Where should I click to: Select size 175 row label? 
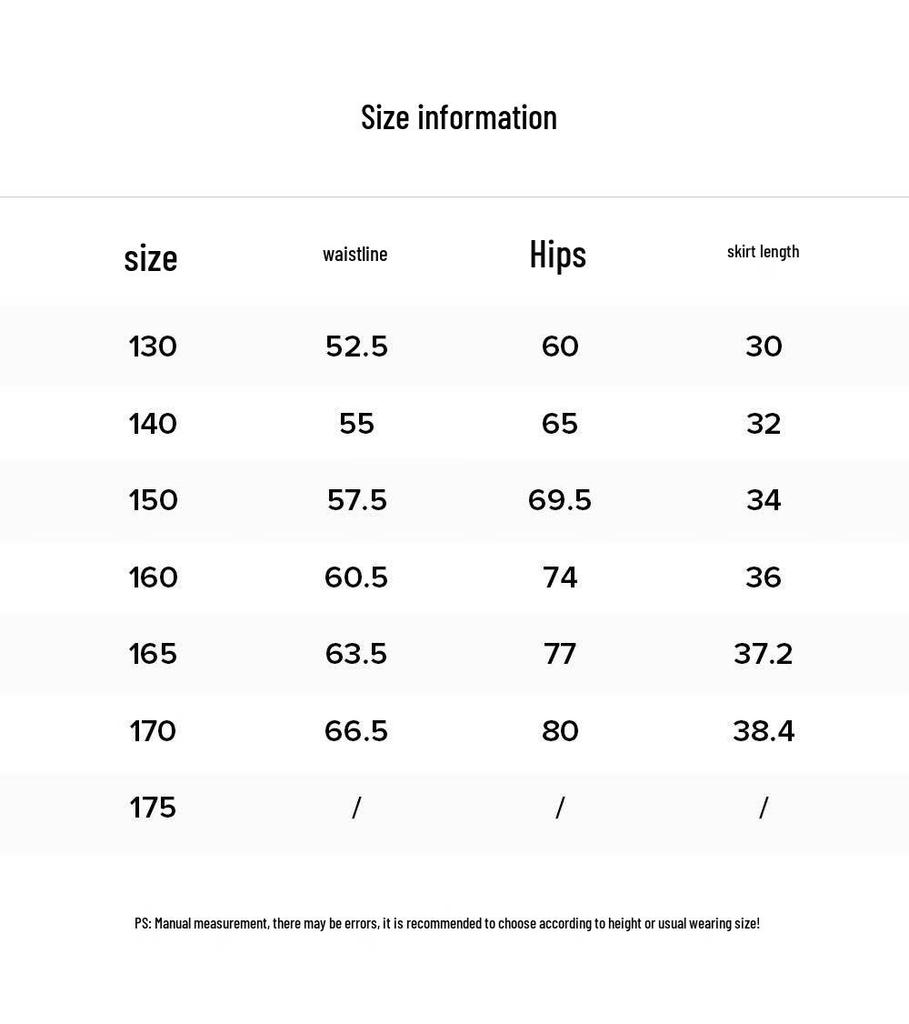point(152,808)
